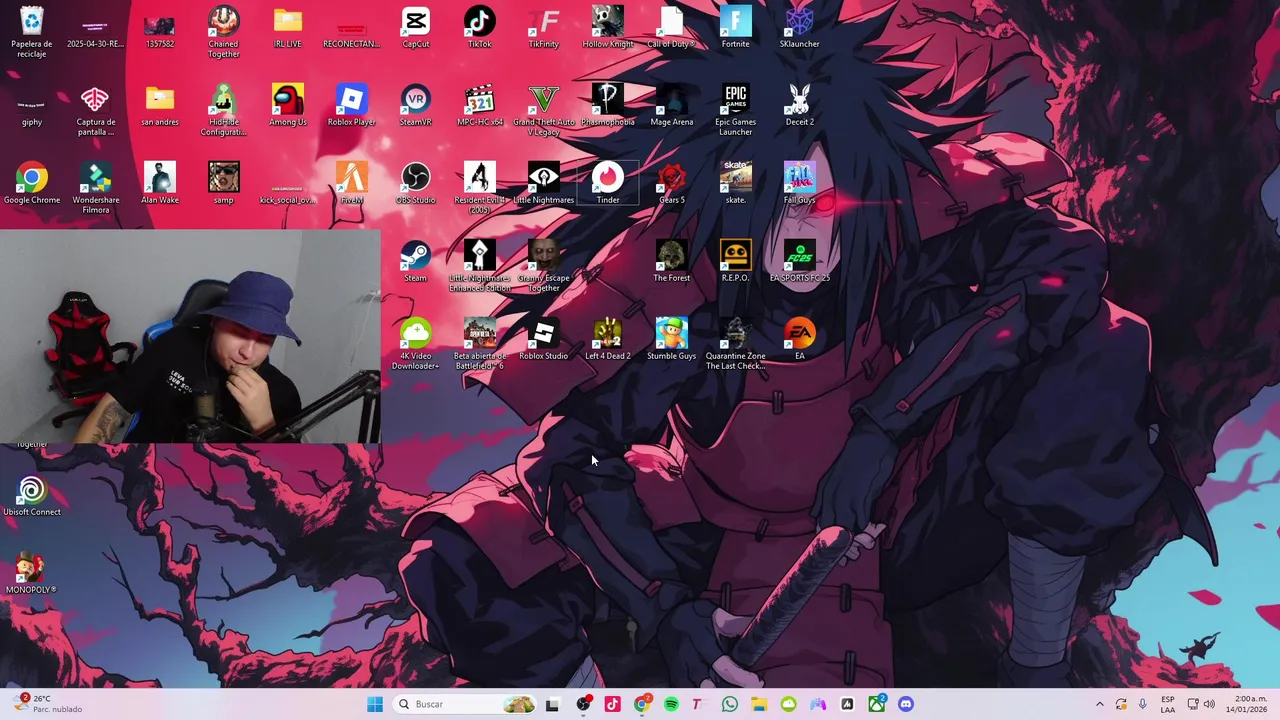Select the Among Us shortcut
The height and width of the screenshot is (720, 1280).
288,106
